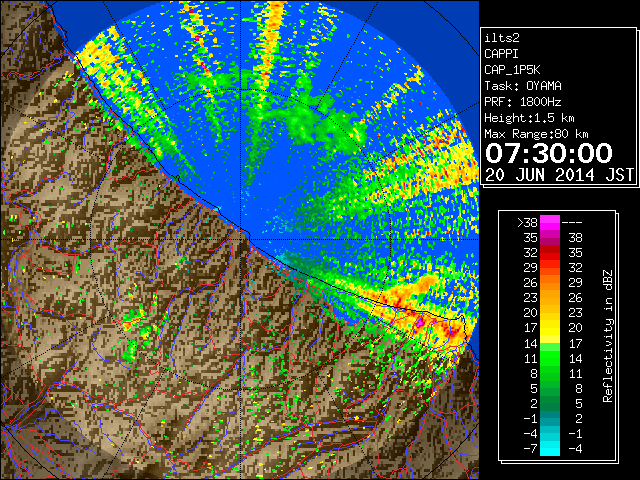Click the bright green 11–14 dBZ swatch
The height and width of the screenshot is (480, 640).
pyautogui.click(x=550, y=358)
